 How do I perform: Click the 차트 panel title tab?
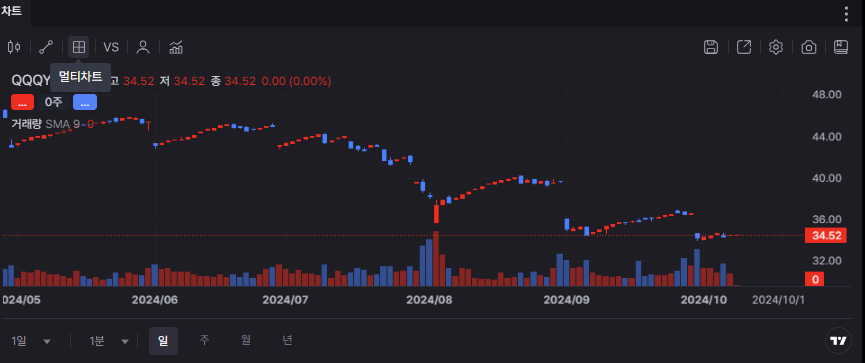(x=11, y=12)
